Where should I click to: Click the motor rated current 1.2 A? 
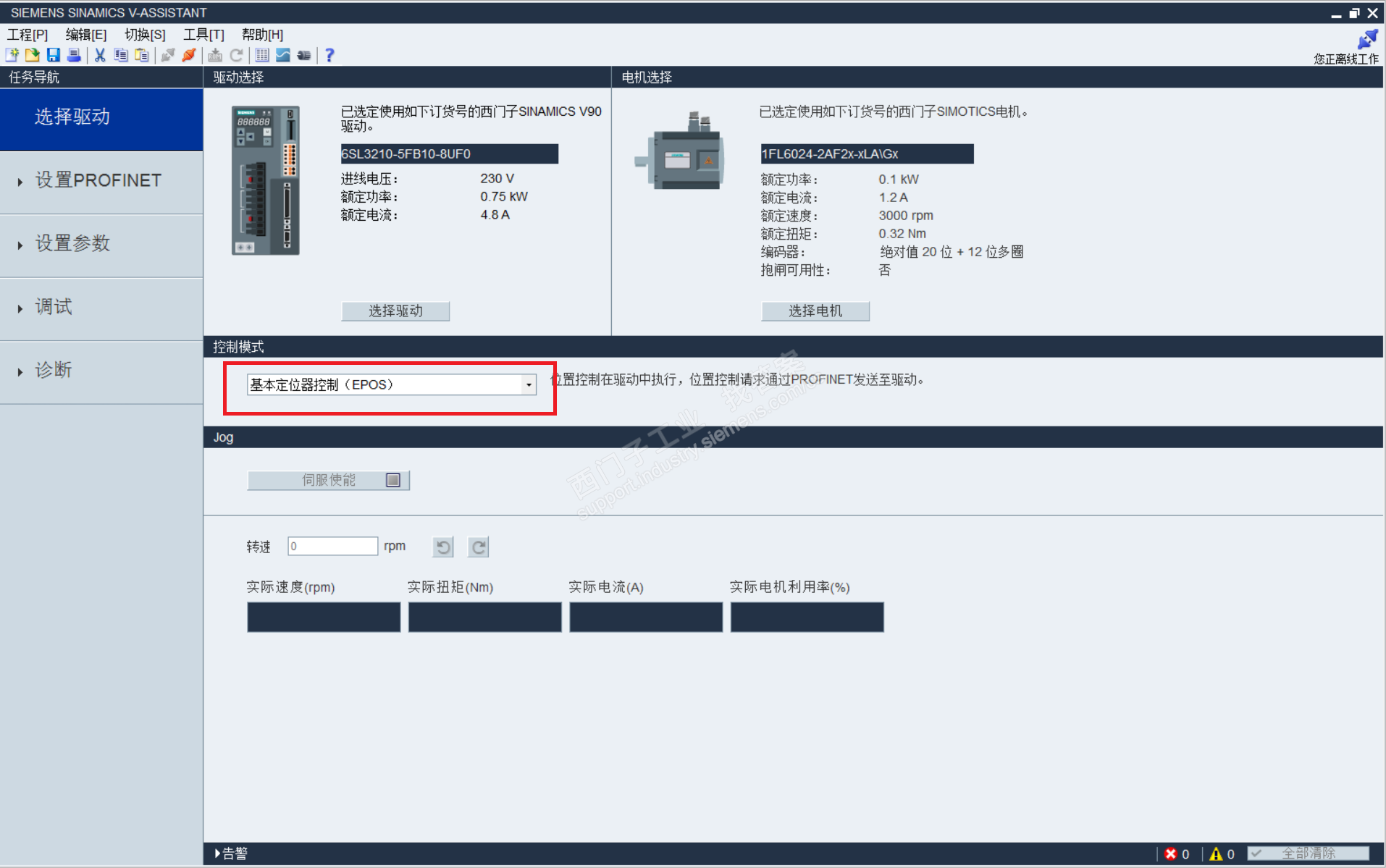coord(894,198)
